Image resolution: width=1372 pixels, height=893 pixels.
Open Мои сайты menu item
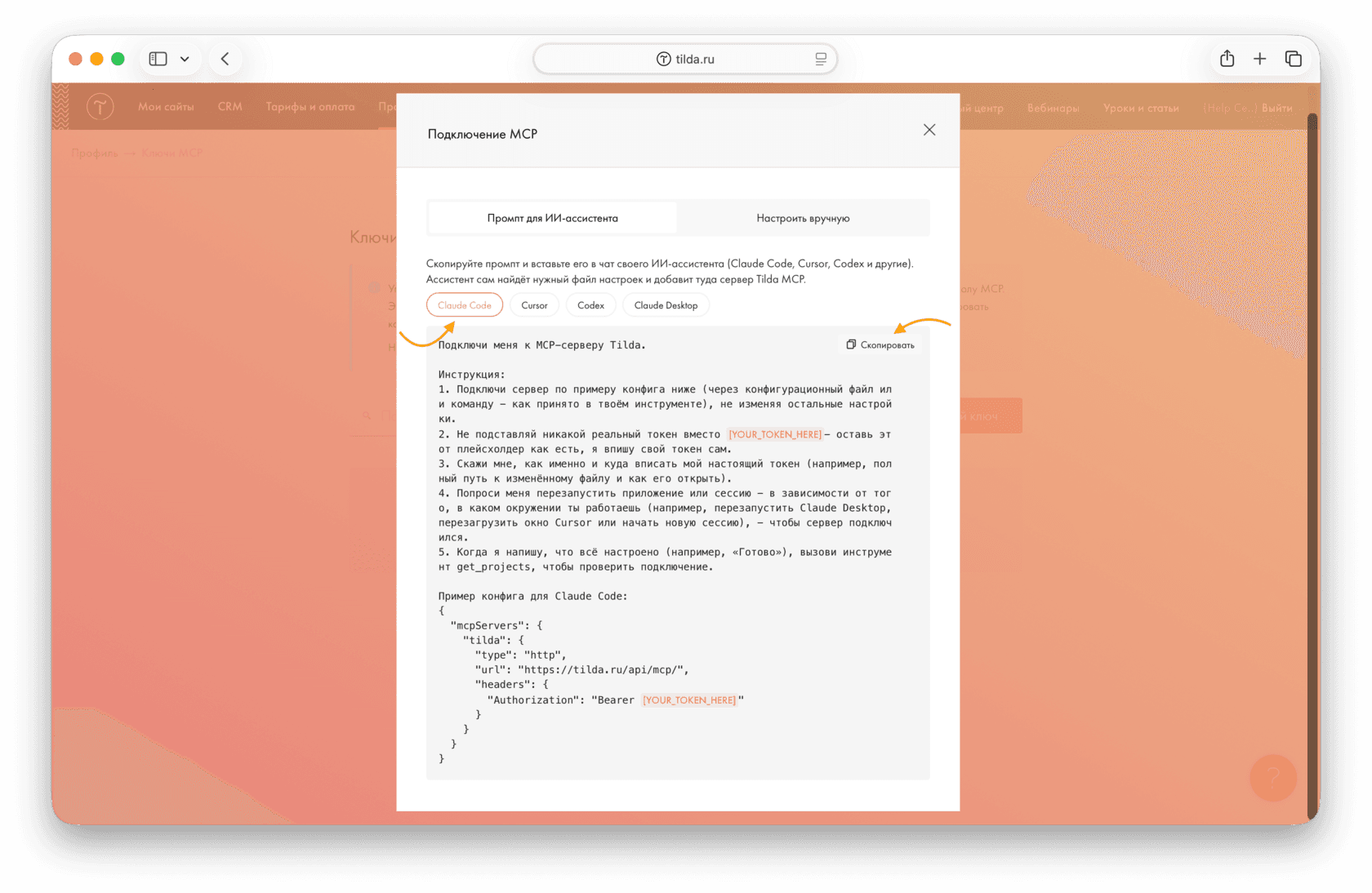pos(166,107)
